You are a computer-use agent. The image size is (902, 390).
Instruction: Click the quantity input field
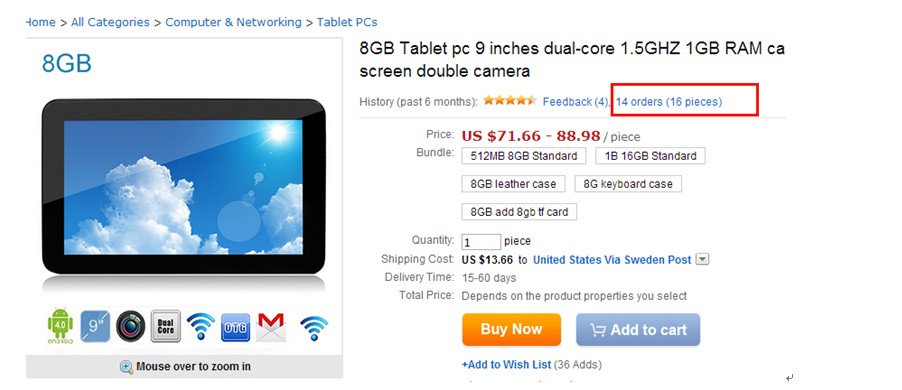pos(481,242)
